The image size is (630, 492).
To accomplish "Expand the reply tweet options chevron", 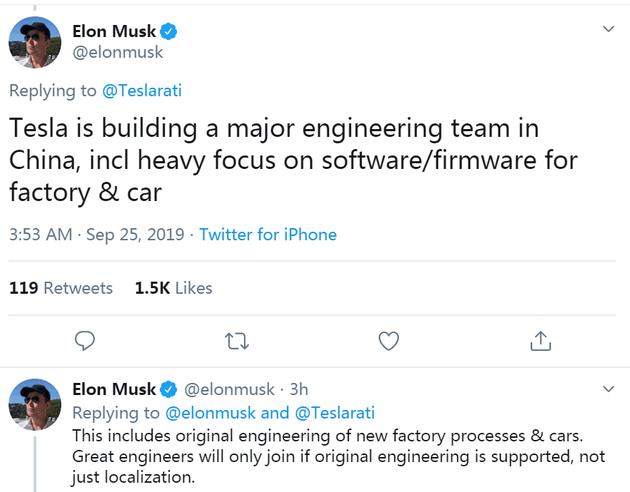I will click(x=608, y=388).
